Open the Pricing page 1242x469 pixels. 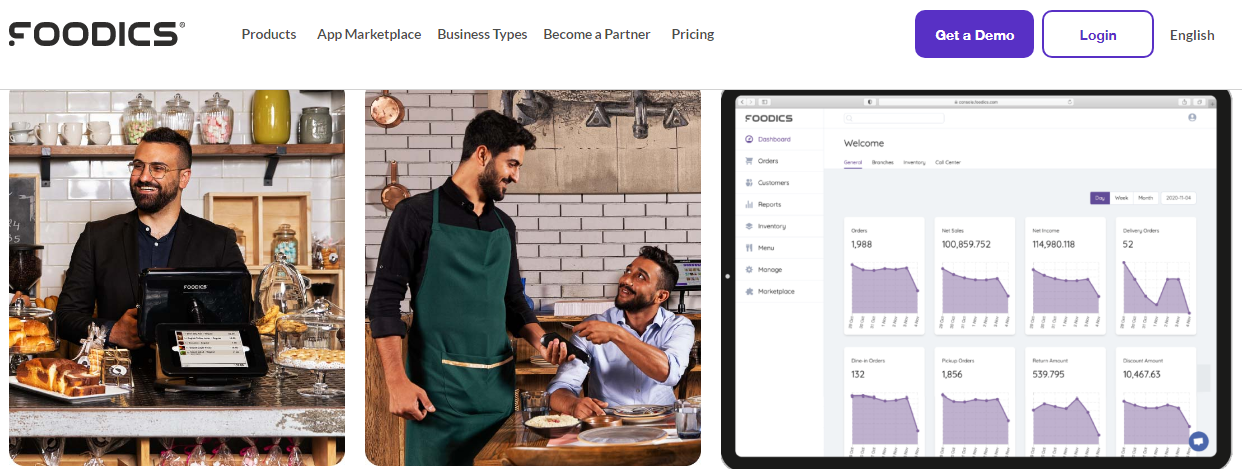pyautogui.click(x=693, y=34)
